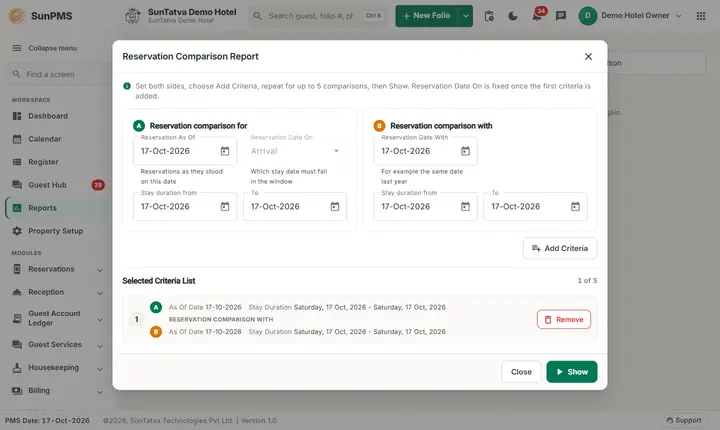Click the Reservation As Of date field
Screen dimensions: 720x430
click(185, 151)
